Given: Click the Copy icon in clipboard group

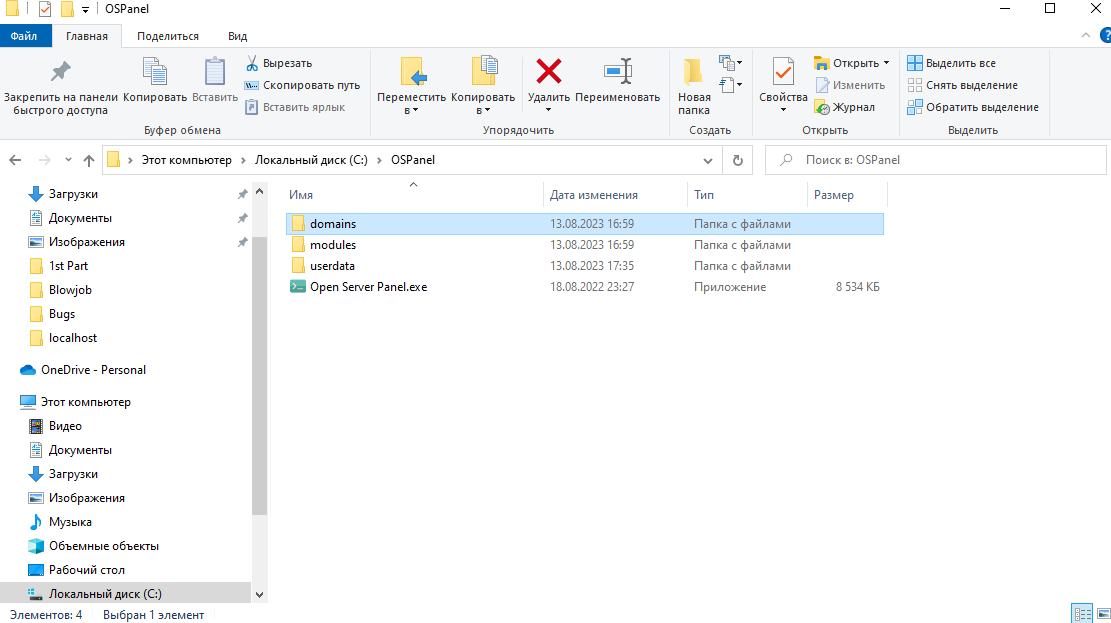Looking at the screenshot, I should tap(155, 72).
